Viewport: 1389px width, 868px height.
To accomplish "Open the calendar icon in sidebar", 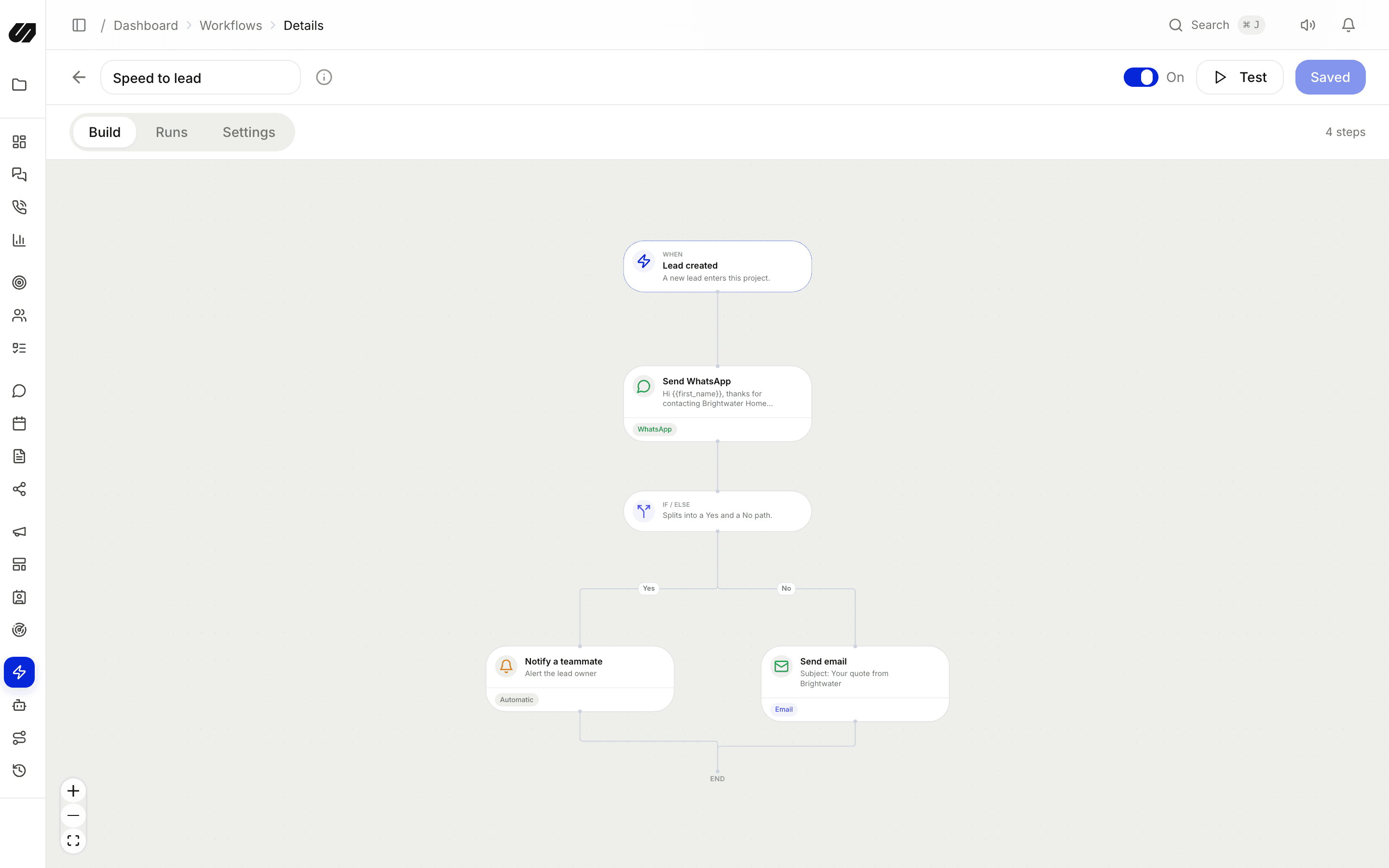I will click(19, 424).
